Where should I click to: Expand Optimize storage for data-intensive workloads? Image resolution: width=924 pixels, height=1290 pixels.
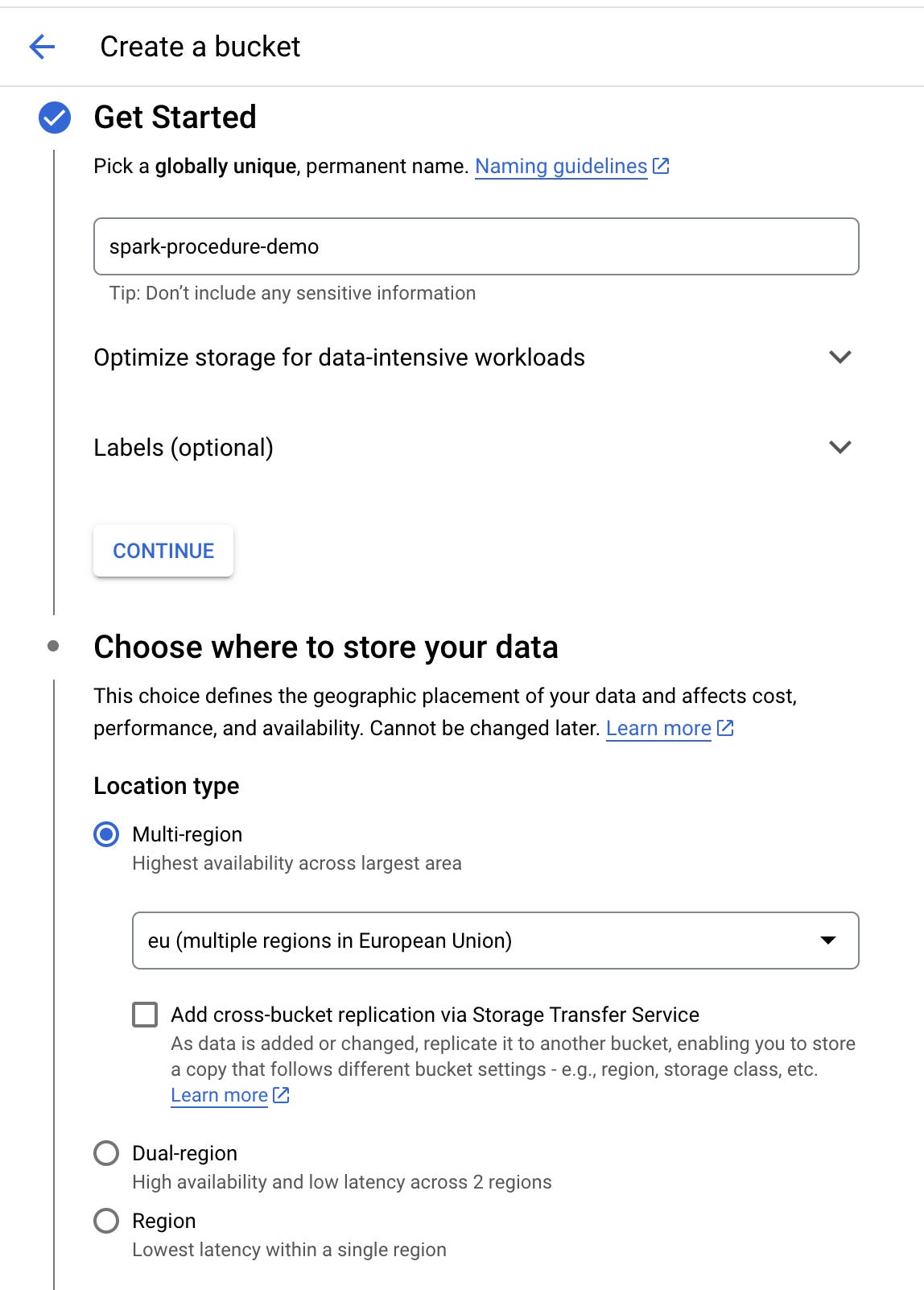pyautogui.click(x=839, y=357)
